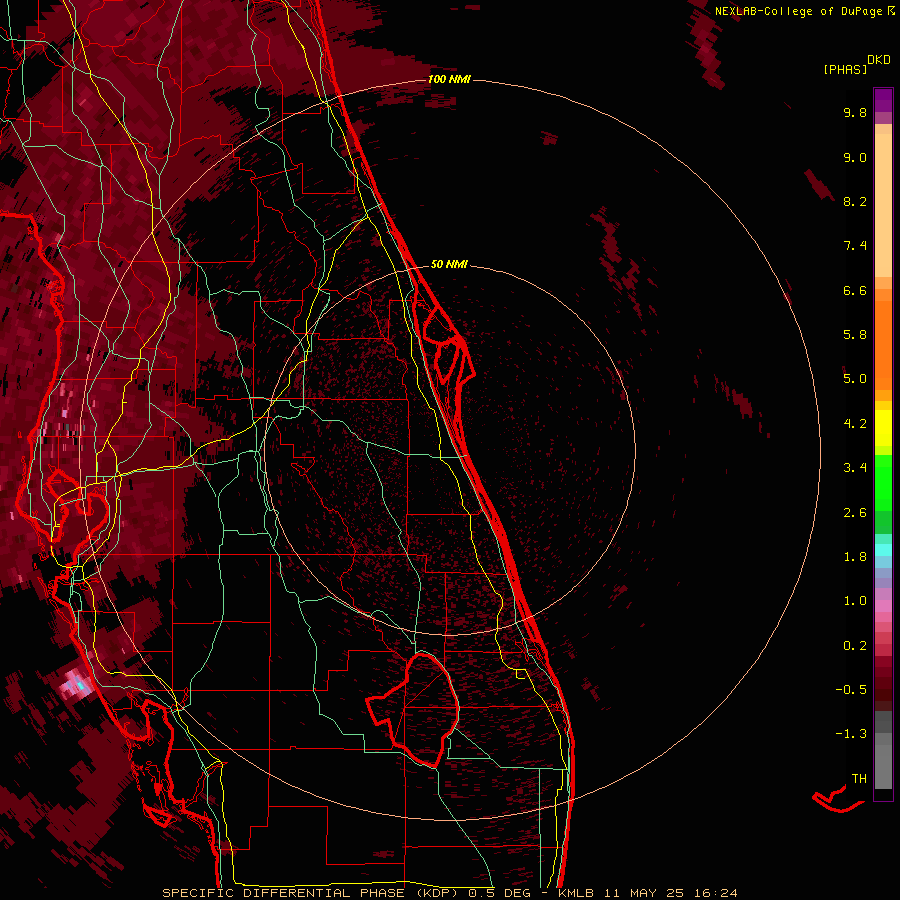Click the 1.8 scale value
The image size is (900, 900).
coord(855,557)
